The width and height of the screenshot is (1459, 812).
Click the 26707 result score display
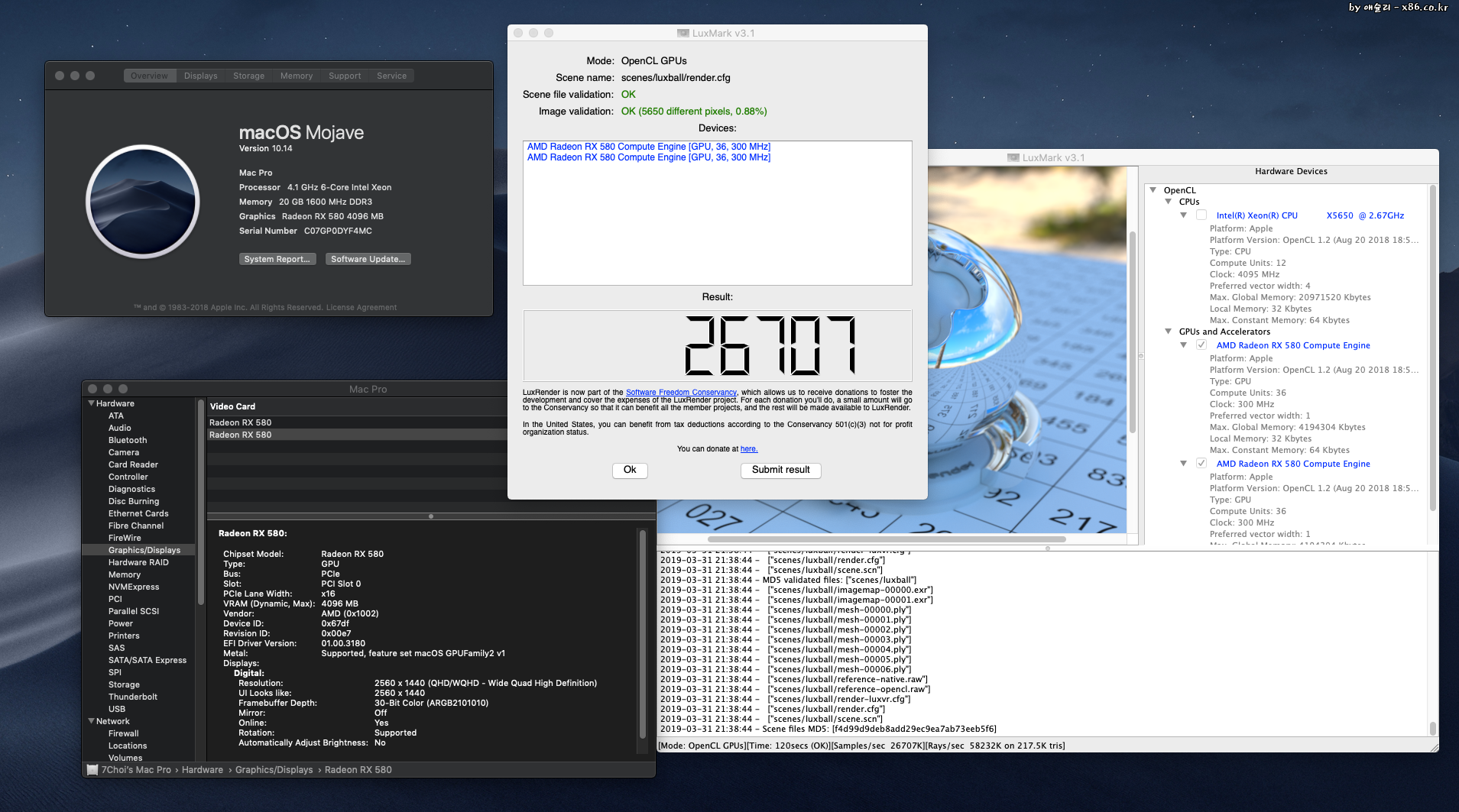717,345
